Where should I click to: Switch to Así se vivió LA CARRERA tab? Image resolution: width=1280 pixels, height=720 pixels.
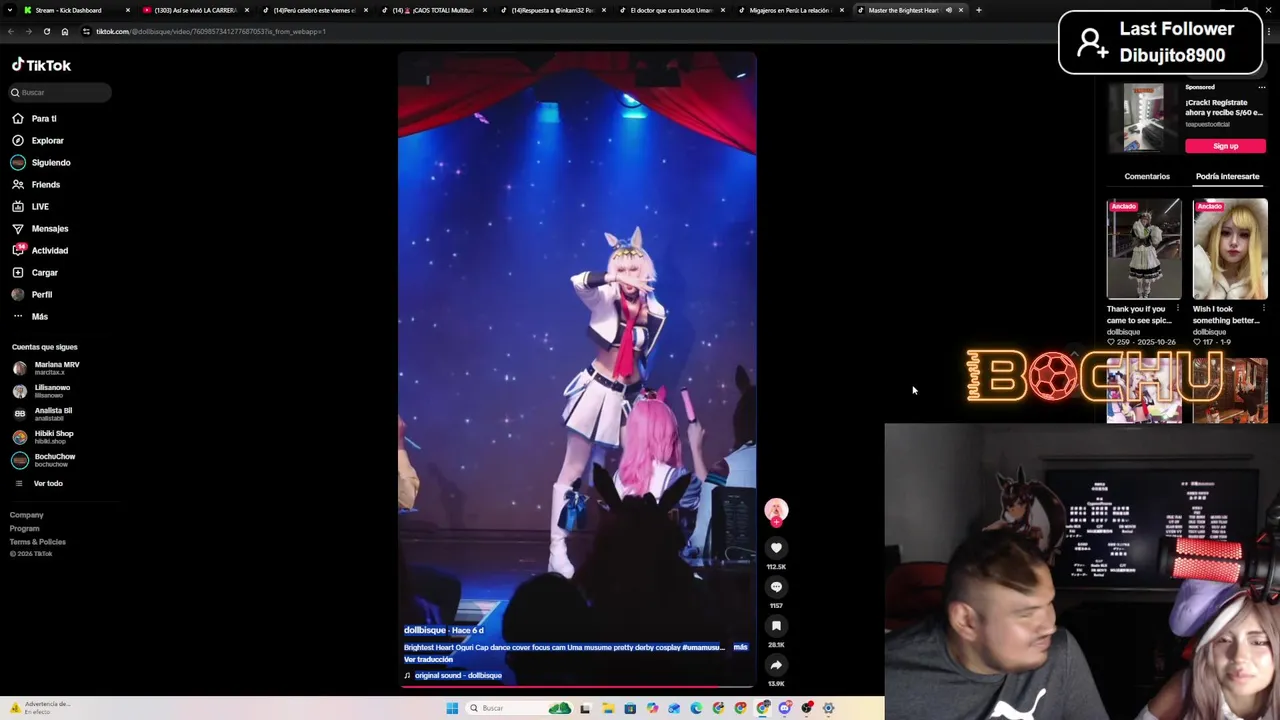[x=195, y=10]
